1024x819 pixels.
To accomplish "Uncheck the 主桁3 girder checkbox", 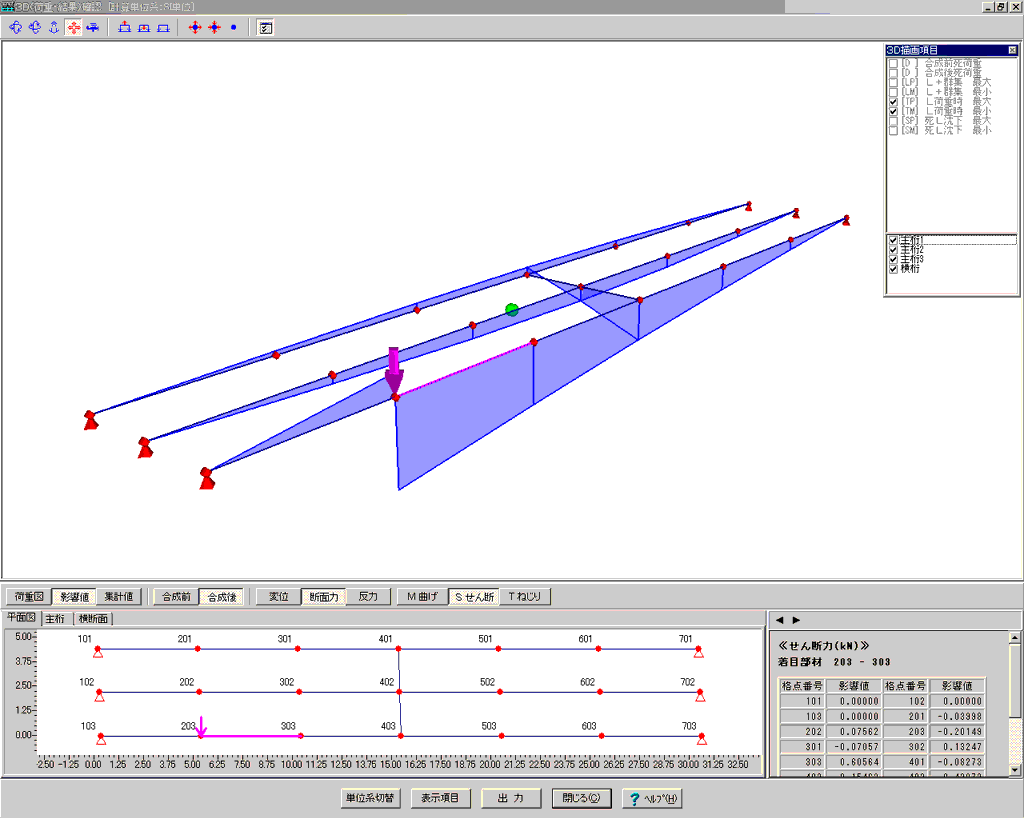I will [893, 259].
